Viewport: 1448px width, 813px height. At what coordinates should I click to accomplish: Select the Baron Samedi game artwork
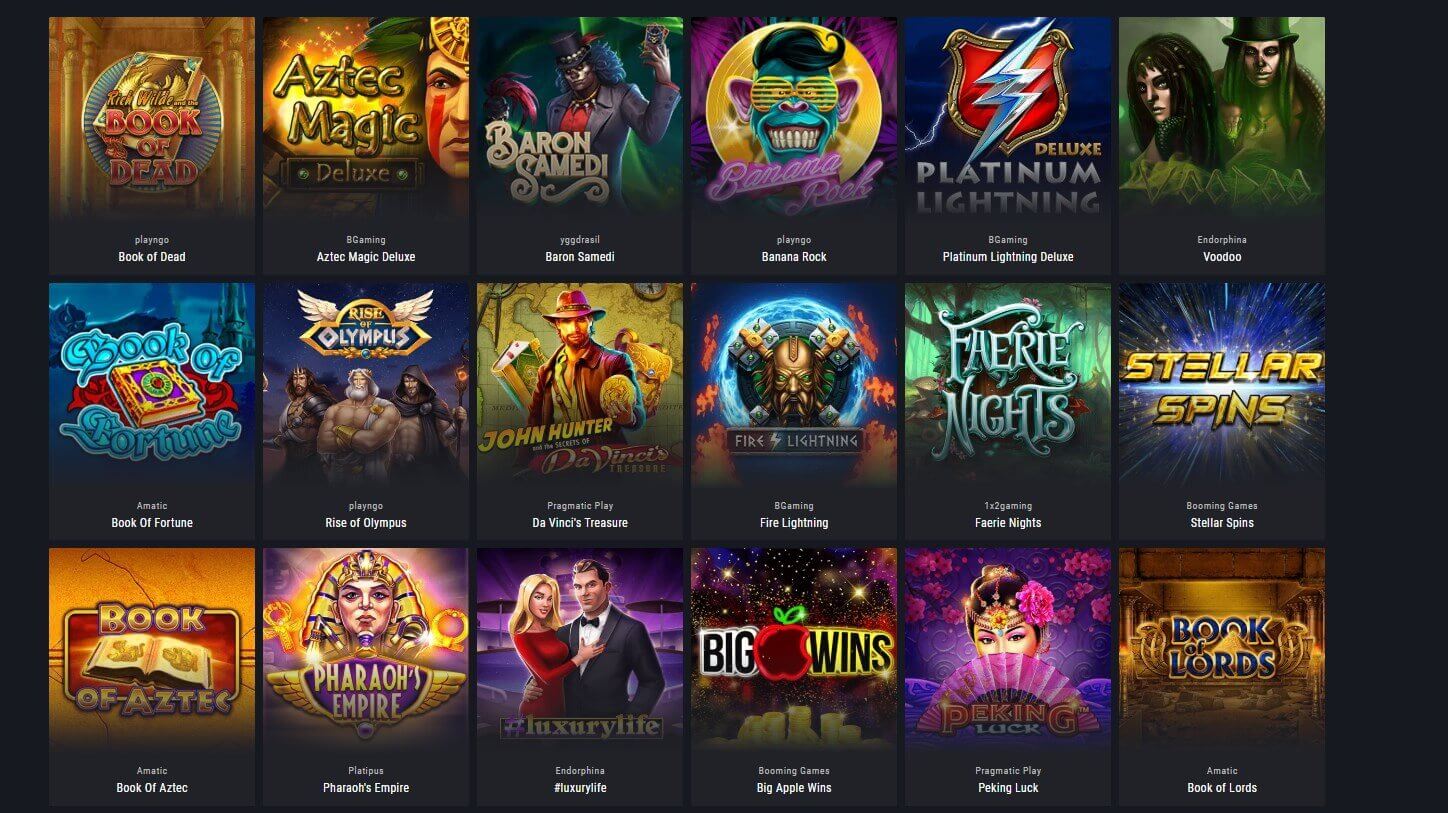[x=580, y=119]
